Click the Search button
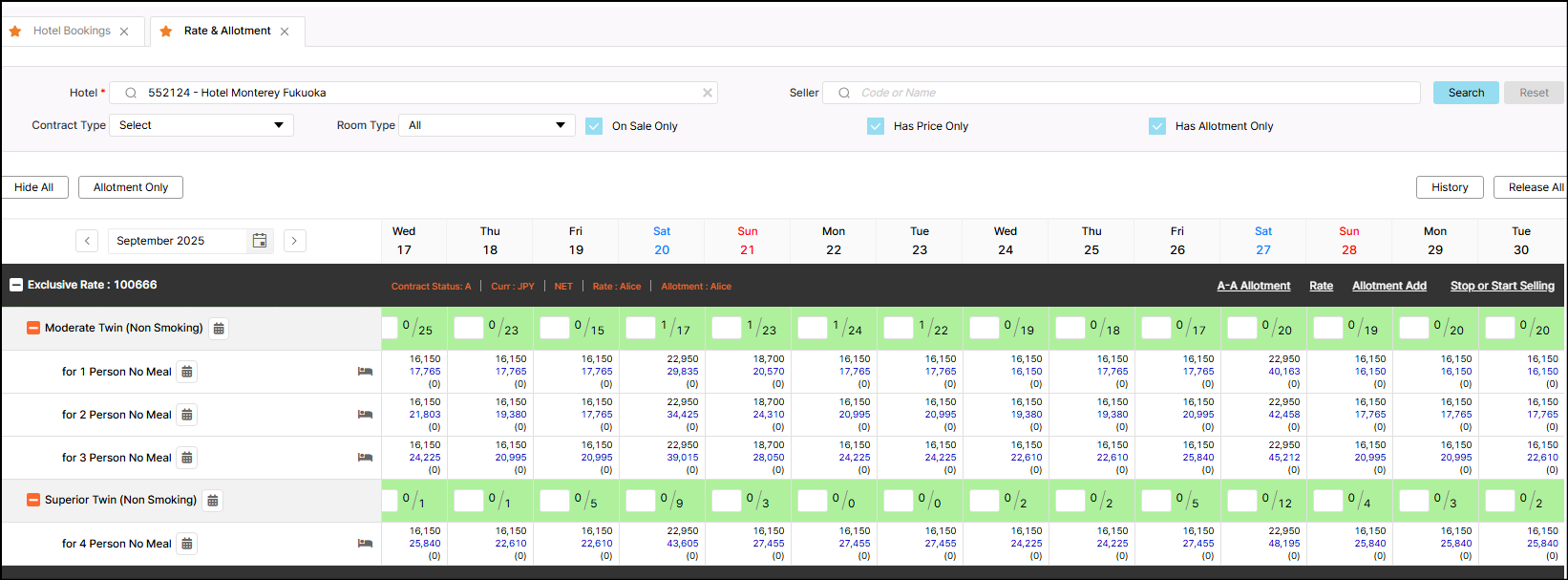 (x=1465, y=93)
